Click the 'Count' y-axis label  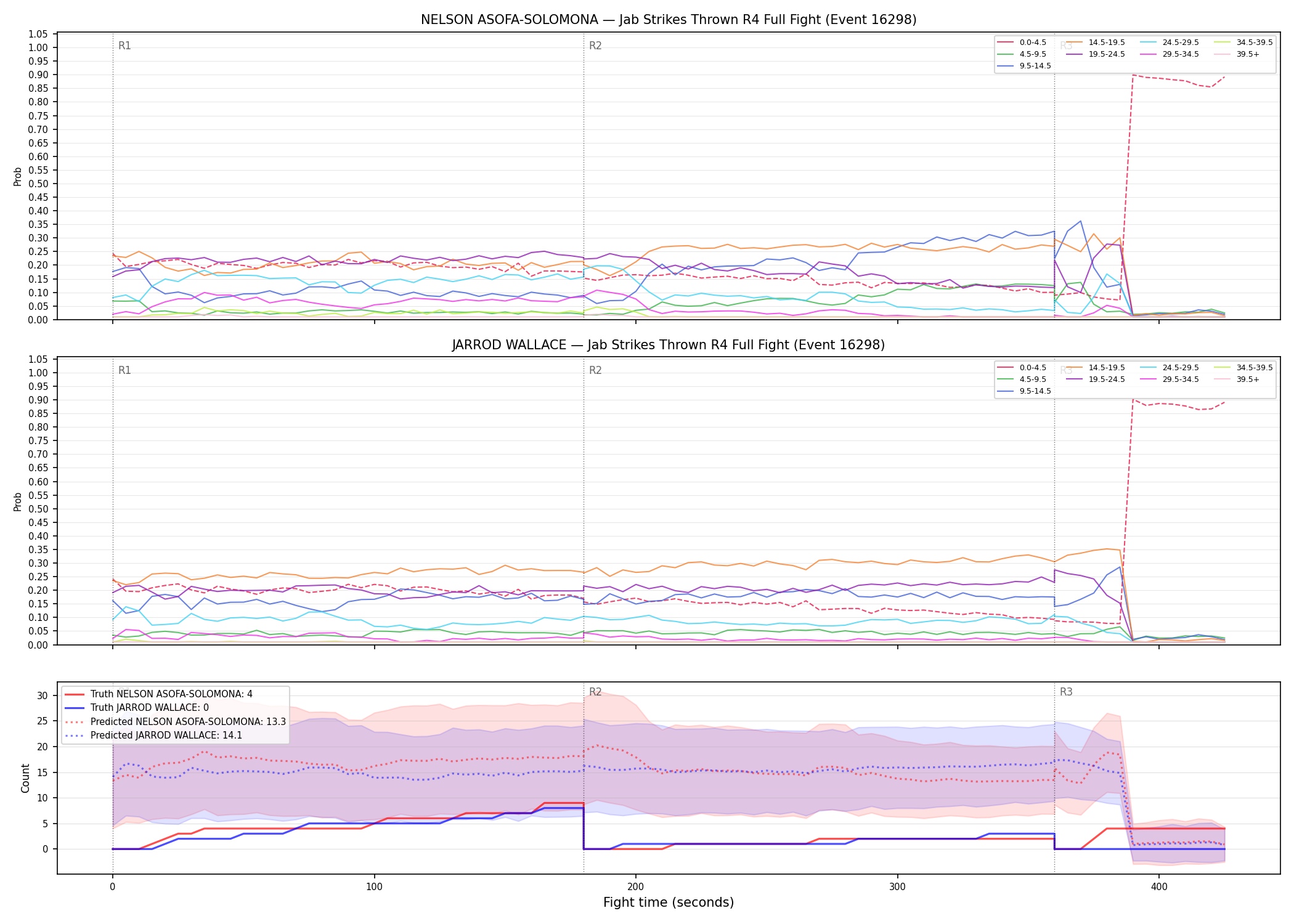25,778
